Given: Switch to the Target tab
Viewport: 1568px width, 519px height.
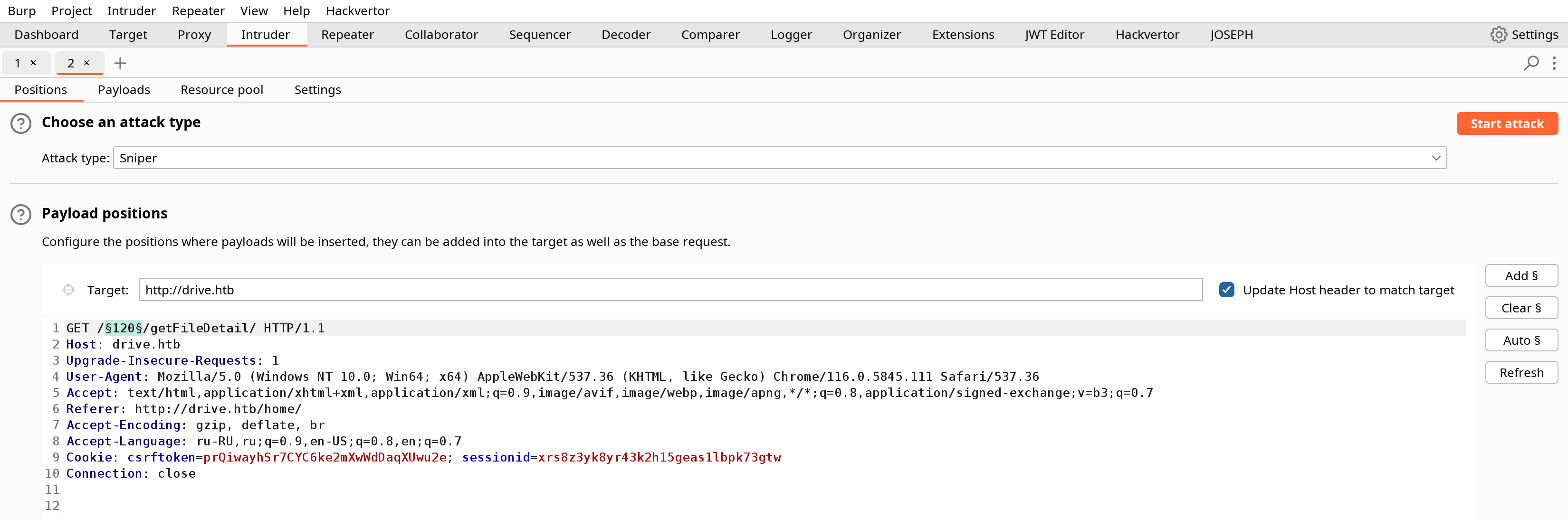Looking at the screenshot, I should click(128, 35).
